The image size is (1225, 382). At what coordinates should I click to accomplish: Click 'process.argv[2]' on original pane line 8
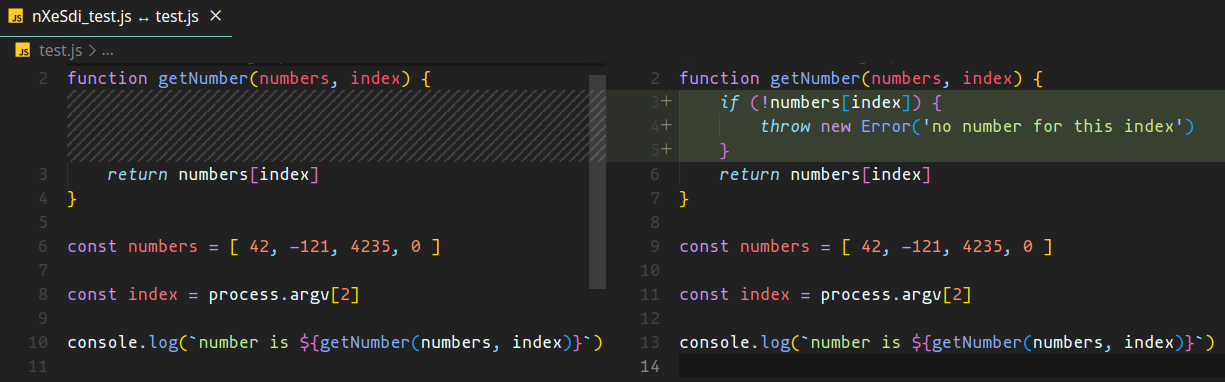pos(284,294)
